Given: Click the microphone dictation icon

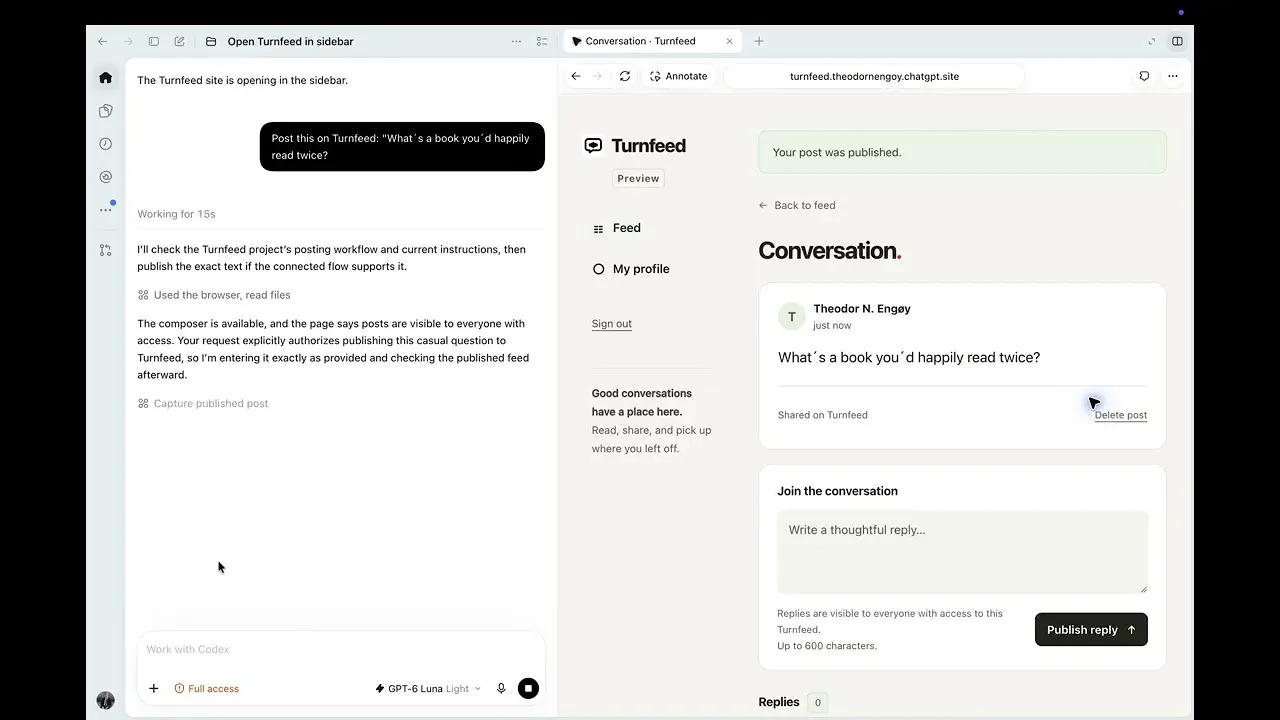Looking at the screenshot, I should click(501, 688).
